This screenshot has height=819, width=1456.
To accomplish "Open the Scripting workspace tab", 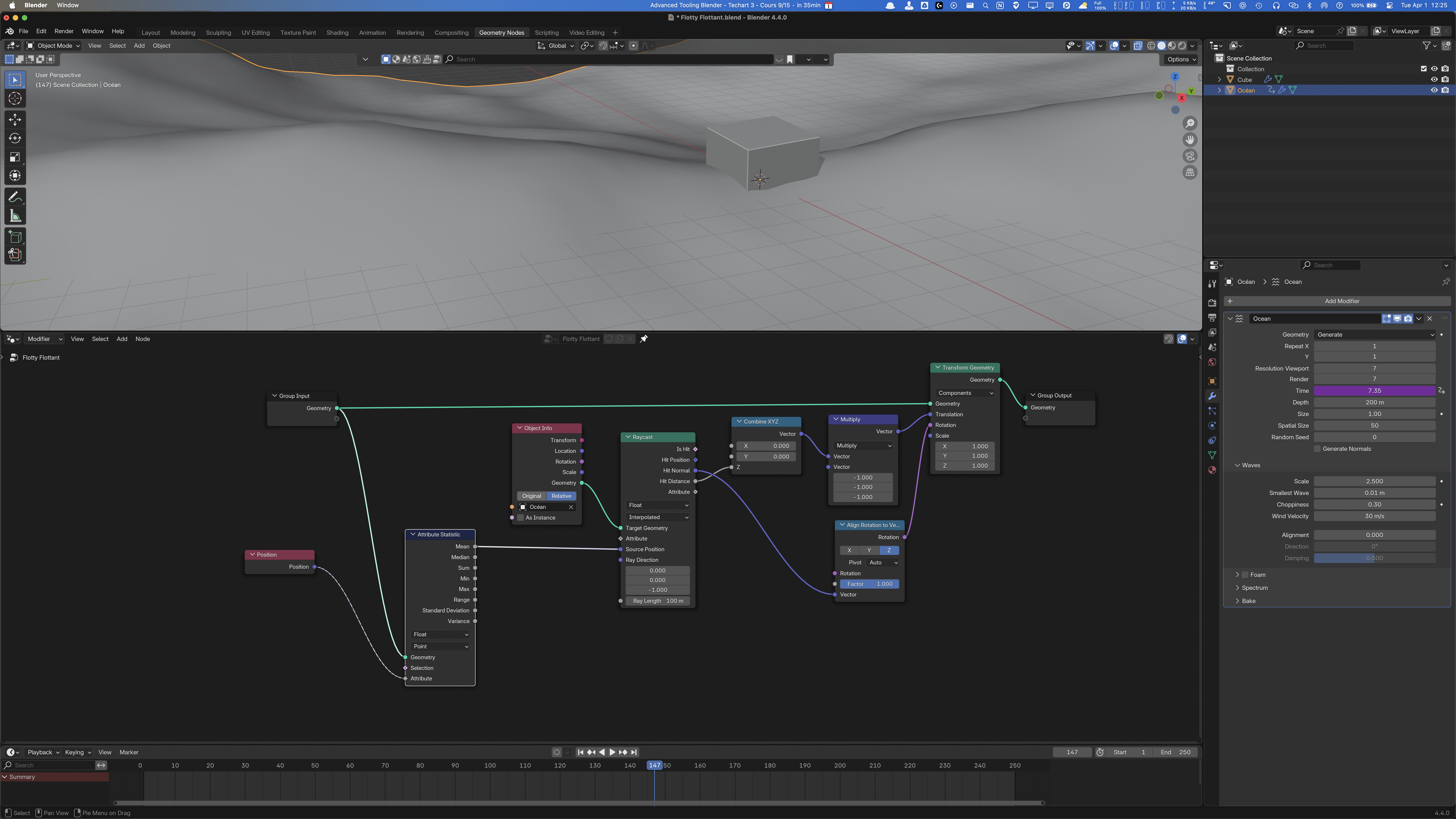I will [x=546, y=33].
